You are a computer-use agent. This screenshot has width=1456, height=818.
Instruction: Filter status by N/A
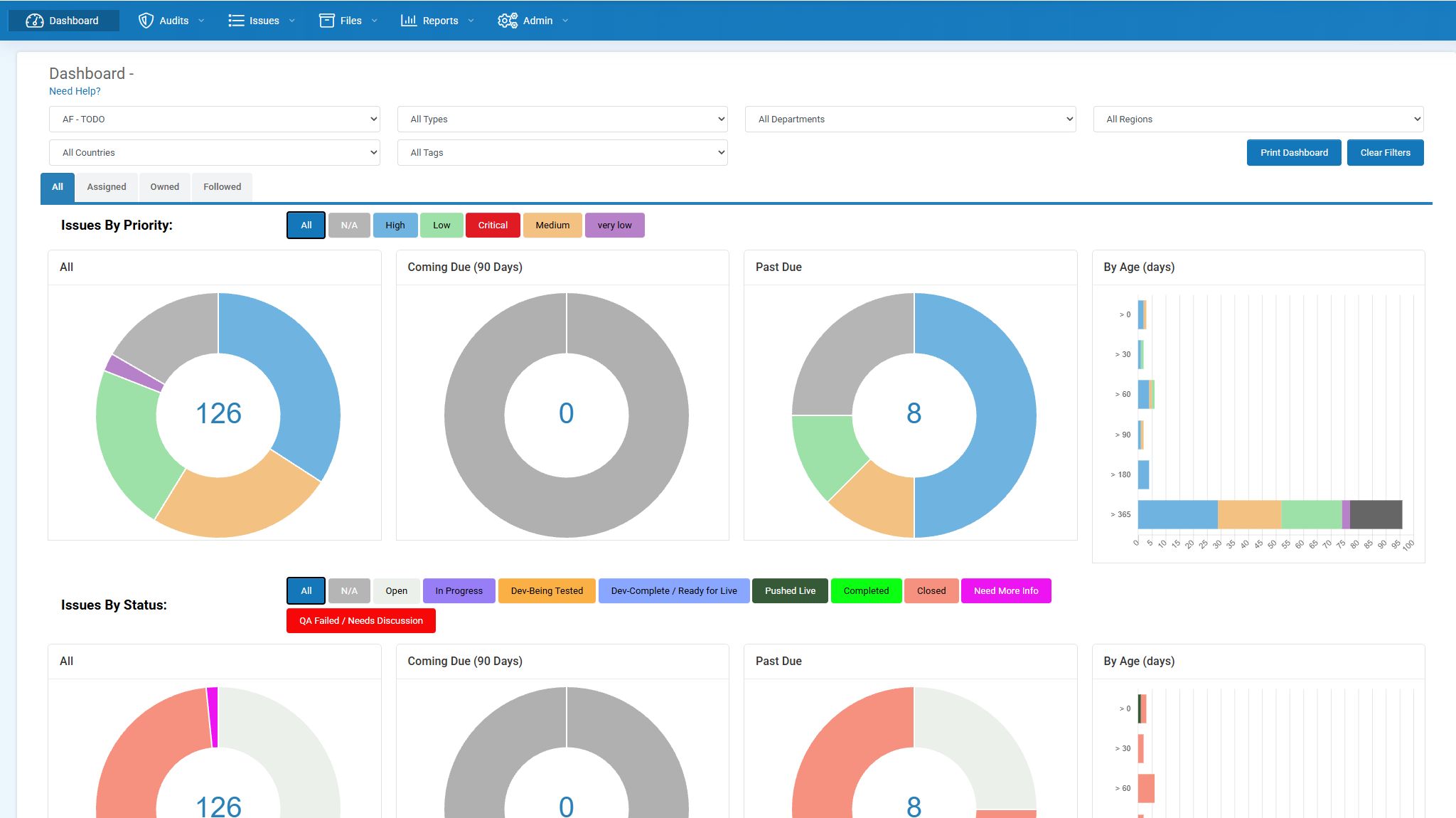point(349,591)
